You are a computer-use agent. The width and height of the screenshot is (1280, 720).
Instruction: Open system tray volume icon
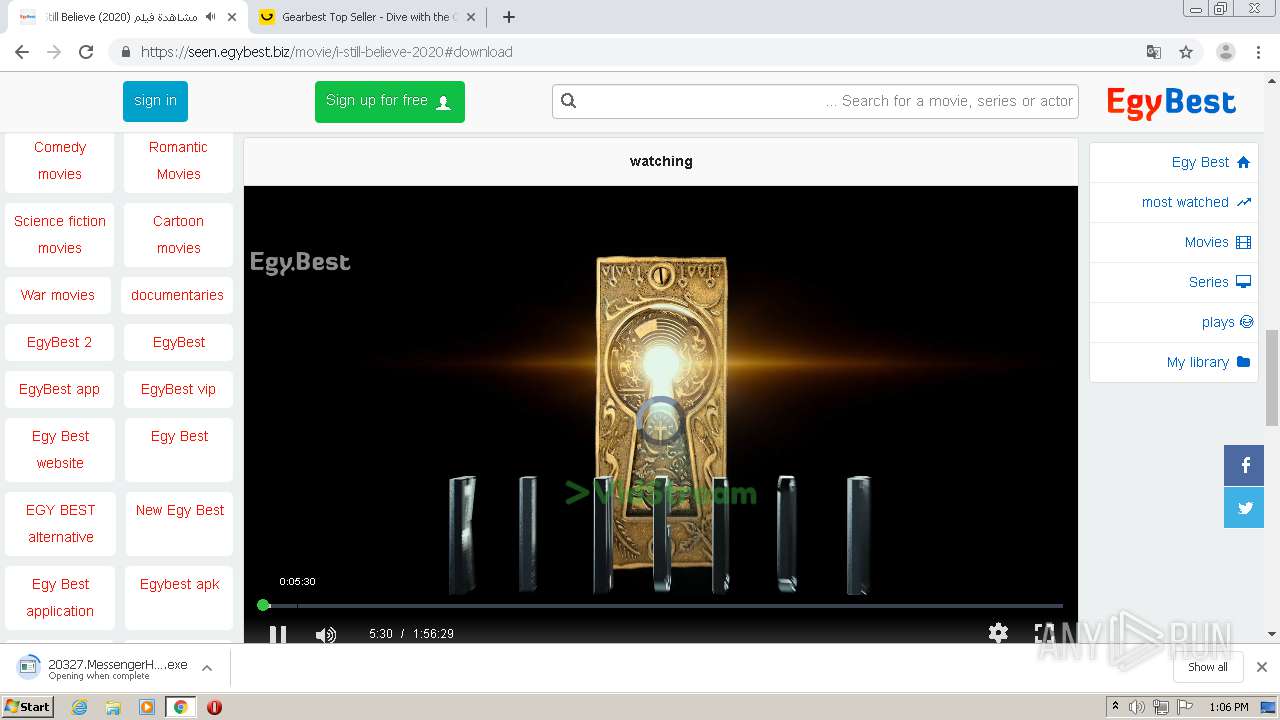[1137, 707]
